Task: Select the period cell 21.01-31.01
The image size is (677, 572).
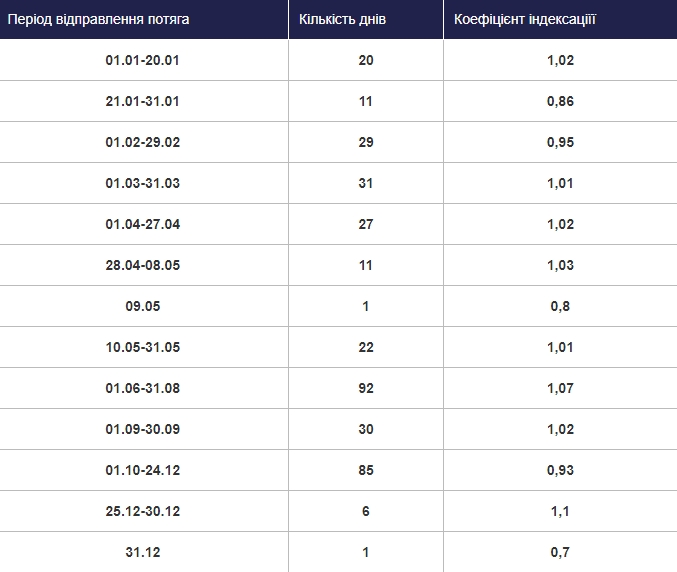Action: pos(142,101)
